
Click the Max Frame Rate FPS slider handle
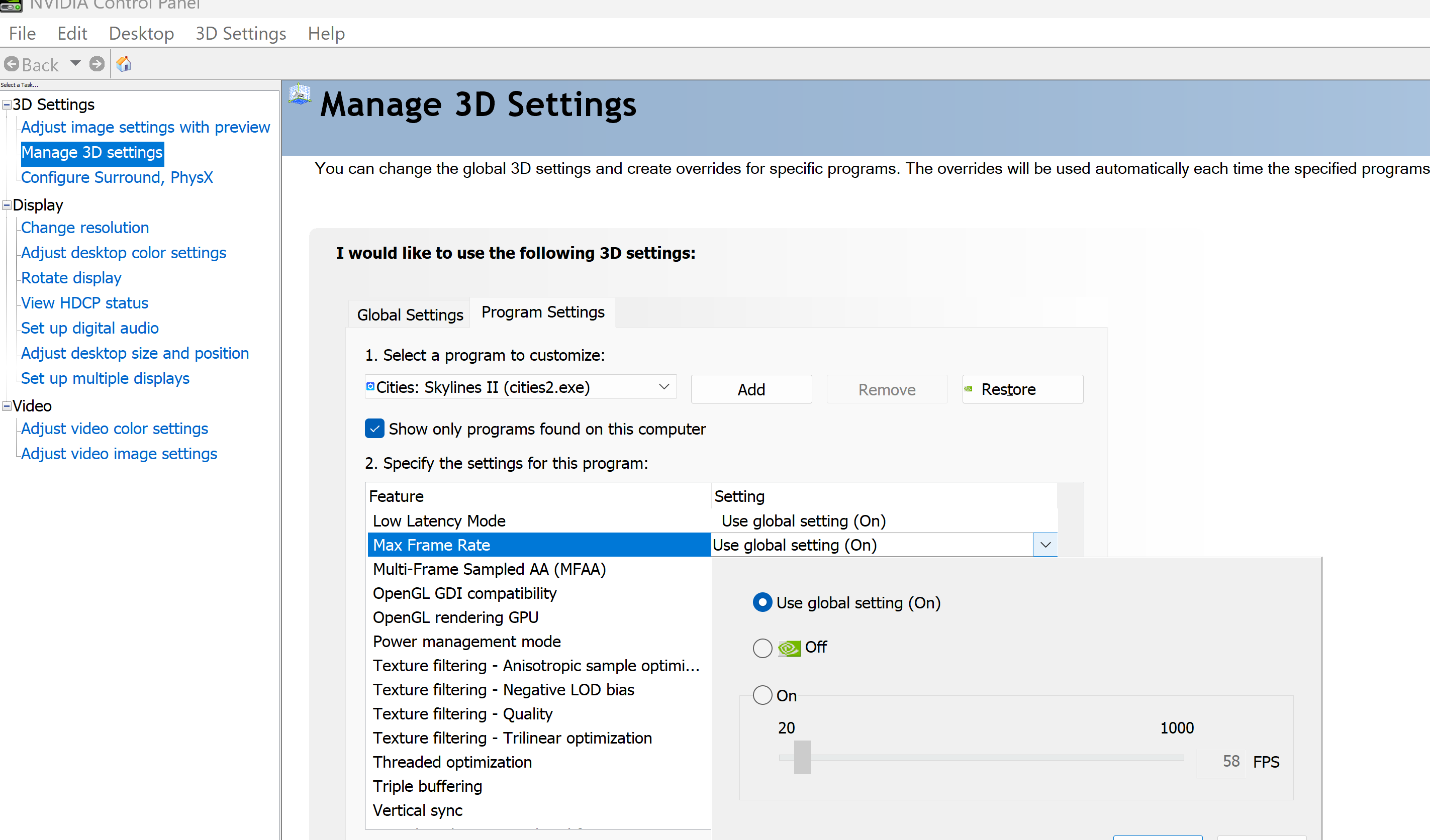tap(802, 757)
